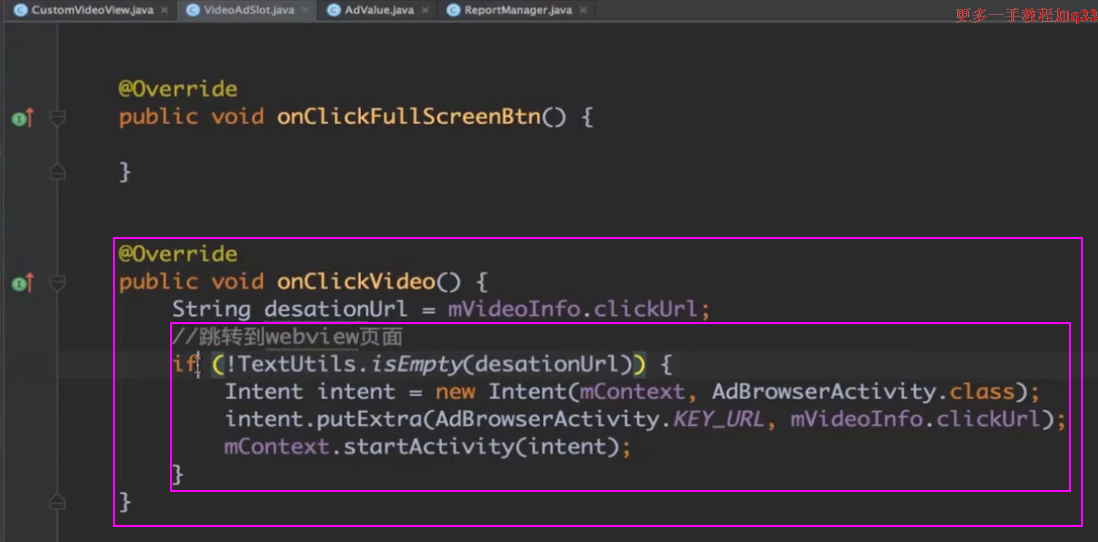The image size is (1098, 542).
Task: Switch to the AdValue.java tab
Action: click(x=378, y=10)
